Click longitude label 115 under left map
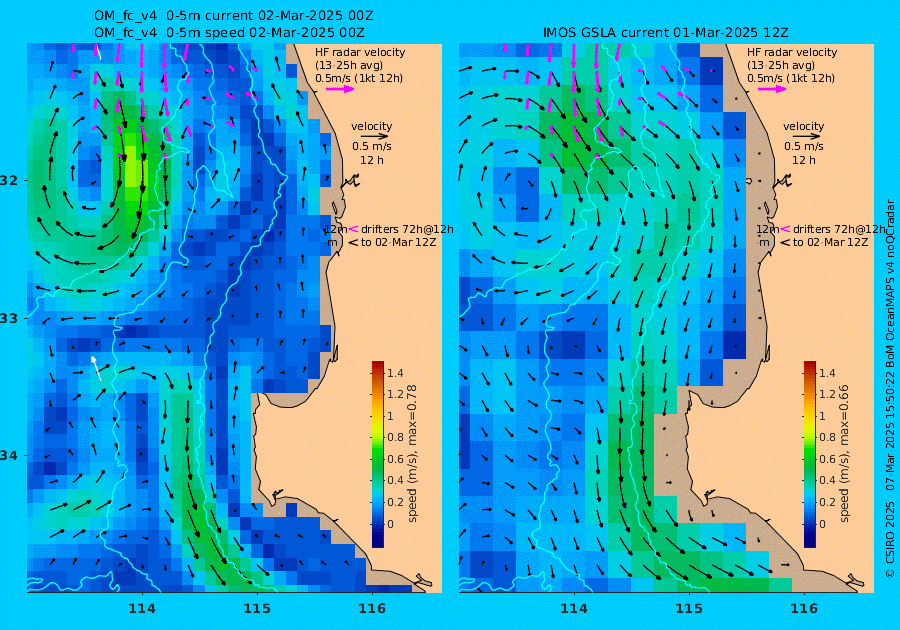Image resolution: width=900 pixels, height=630 pixels. click(257, 608)
